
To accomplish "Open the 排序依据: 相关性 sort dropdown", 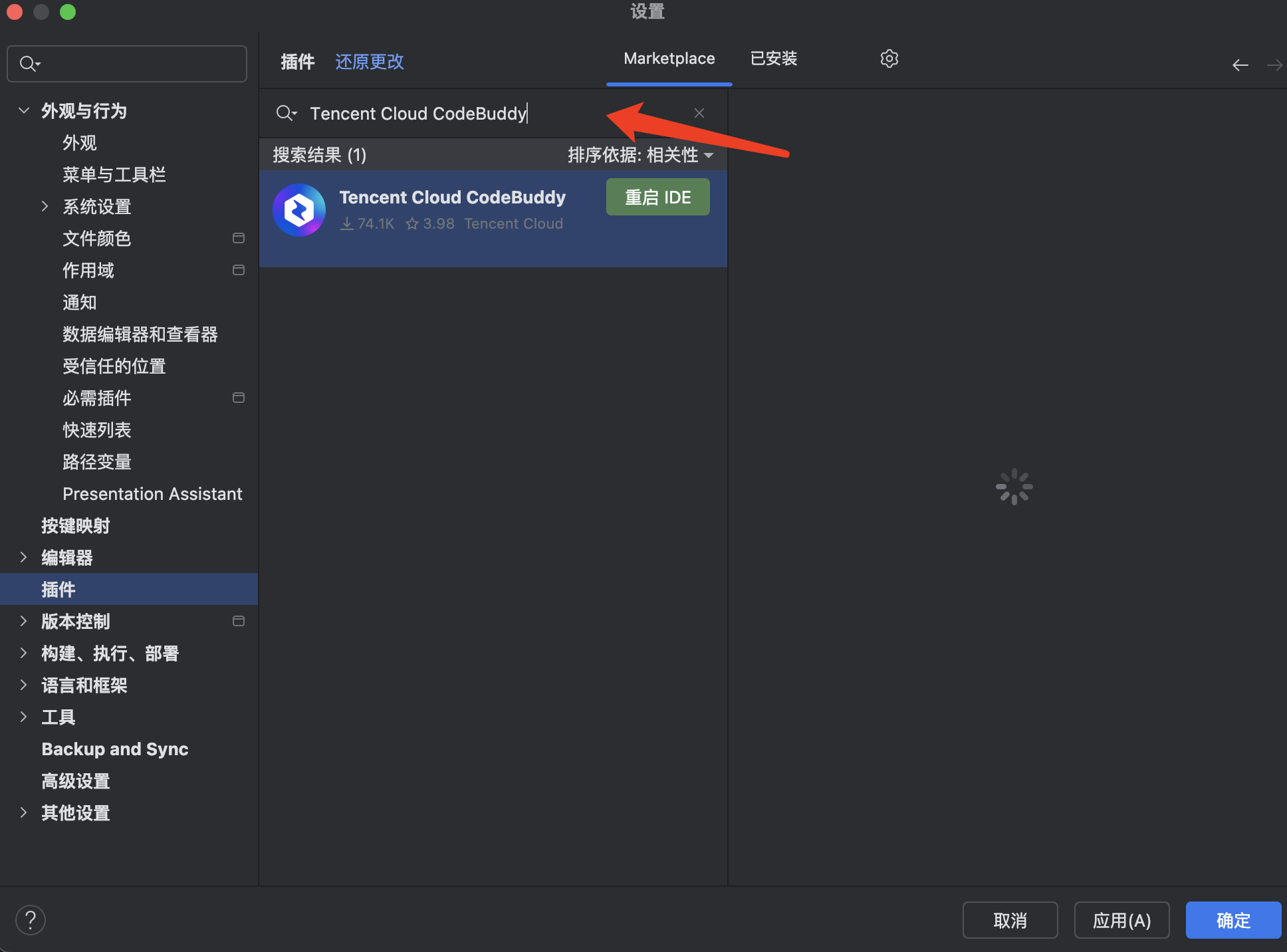I will (x=640, y=155).
